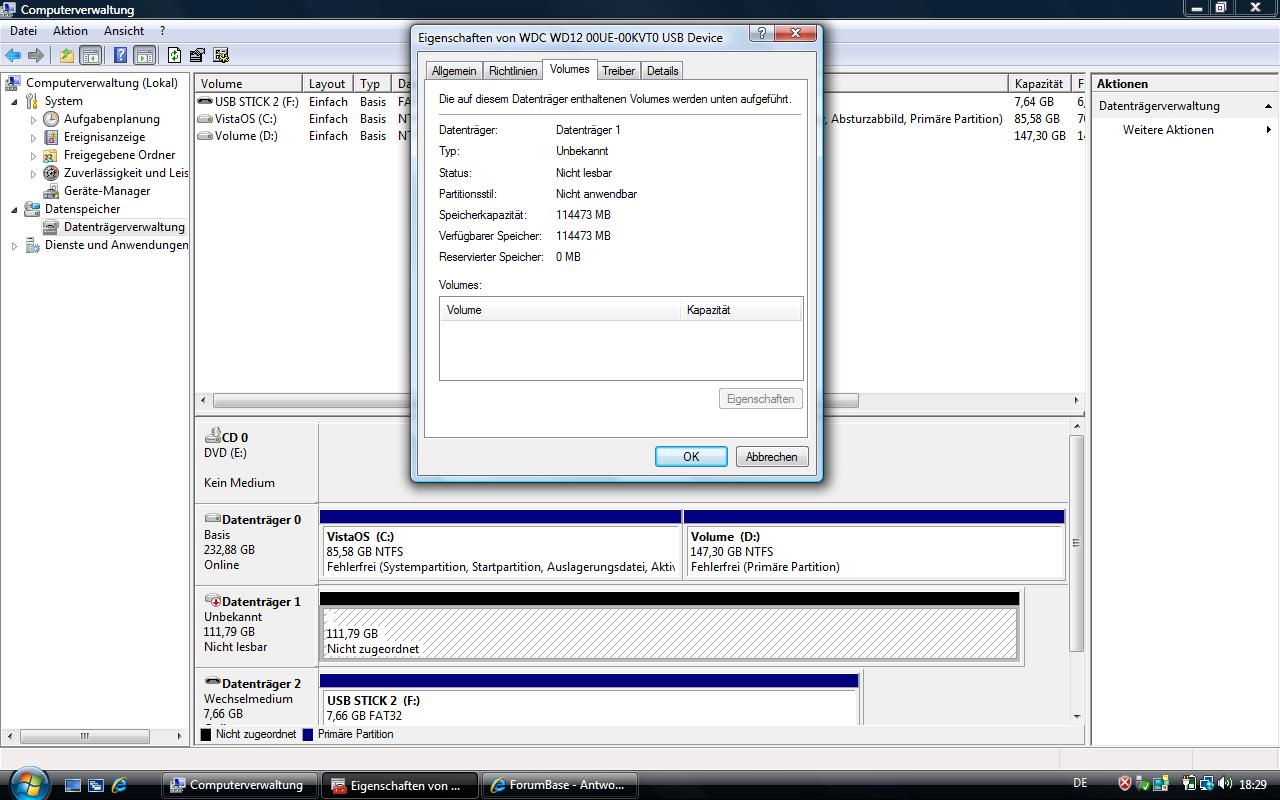This screenshot has width=1280, height=800.
Task: Select the USB STICK 2 (F:) partition block on Datenträger 2
Action: click(589, 700)
